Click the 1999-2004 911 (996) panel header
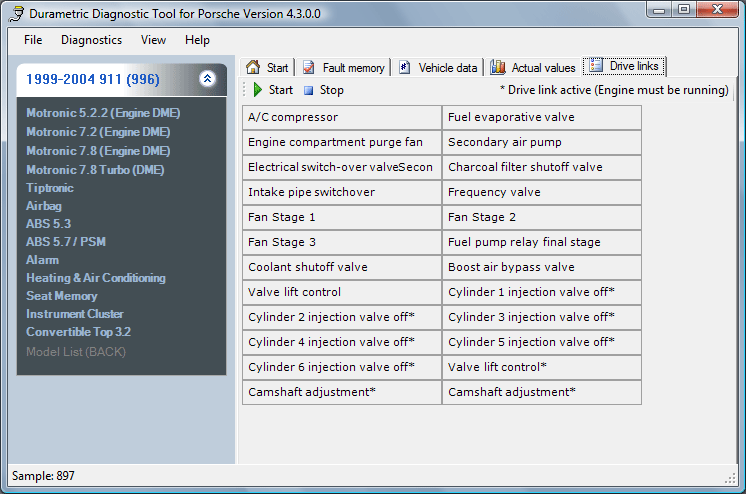This screenshot has height=494, width=746. pyautogui.click(x=121, y=79)
